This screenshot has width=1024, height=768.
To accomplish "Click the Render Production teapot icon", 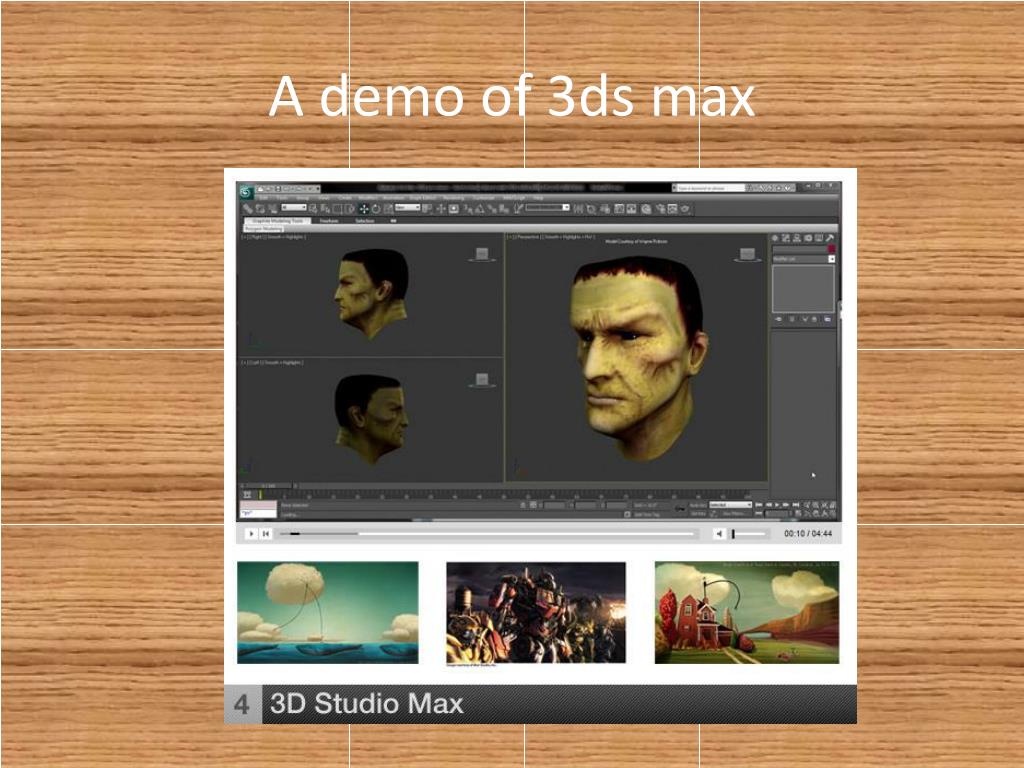I will tap(685, 209).
